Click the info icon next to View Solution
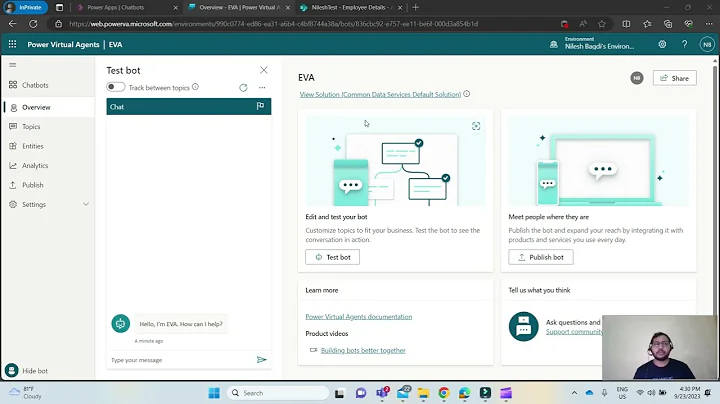The image size is (720, 404). tap(467, 94)
